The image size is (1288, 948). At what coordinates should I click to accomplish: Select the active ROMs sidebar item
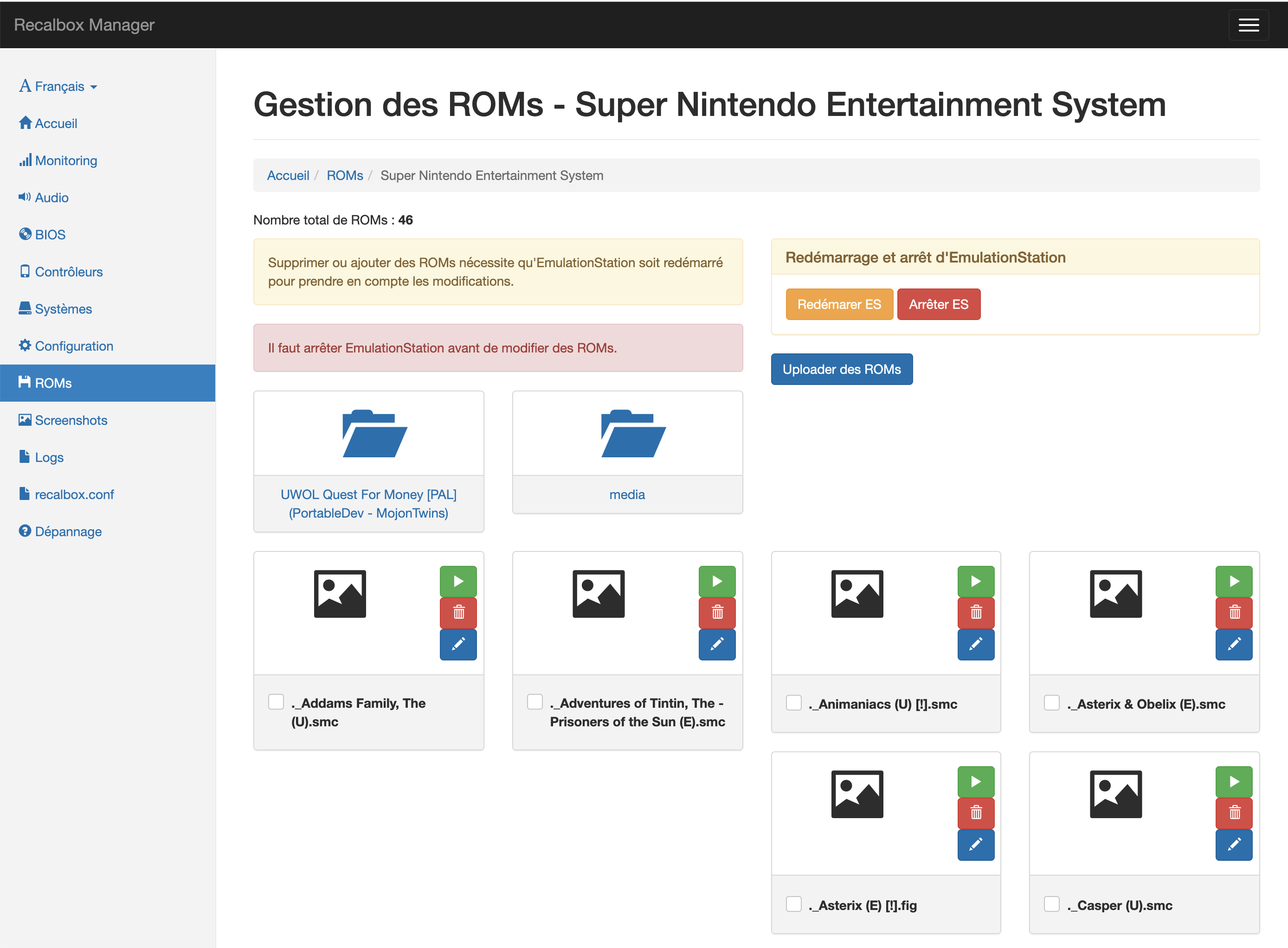[107, 383]
